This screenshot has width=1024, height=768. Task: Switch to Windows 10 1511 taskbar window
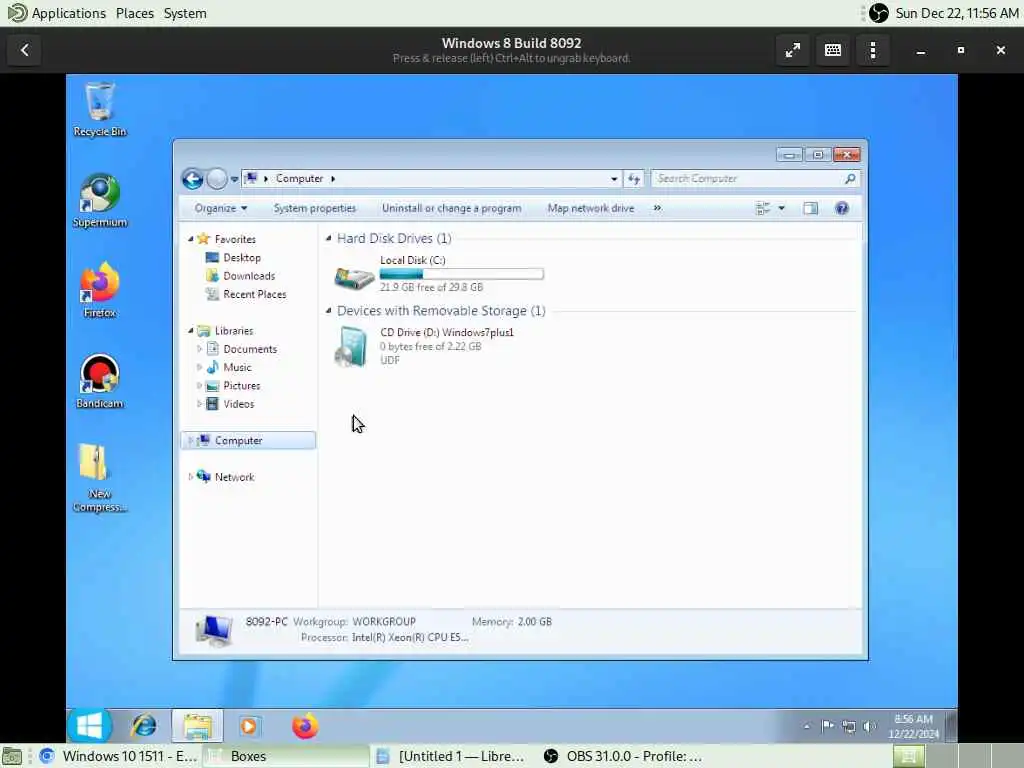[x=119, y=756]
